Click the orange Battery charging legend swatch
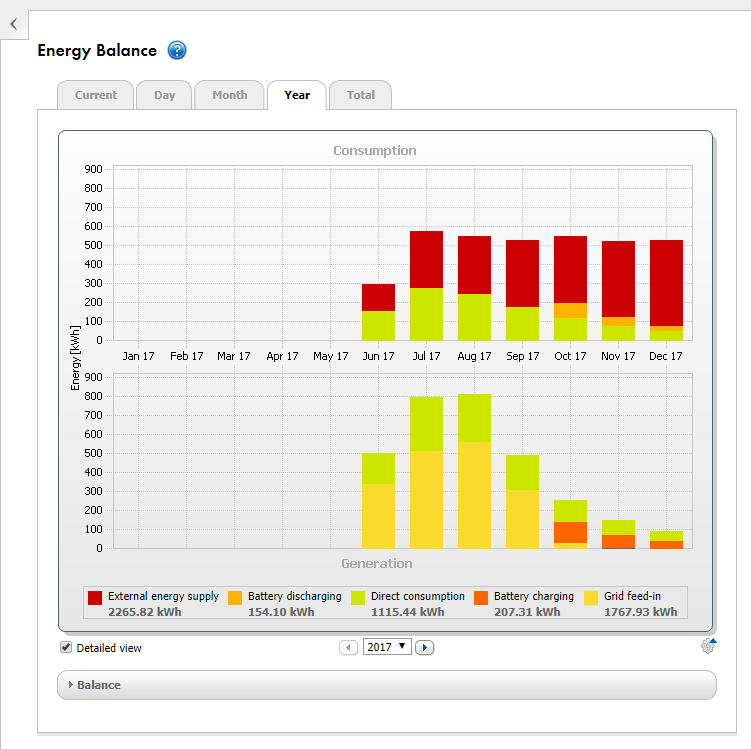 point(481,597)
